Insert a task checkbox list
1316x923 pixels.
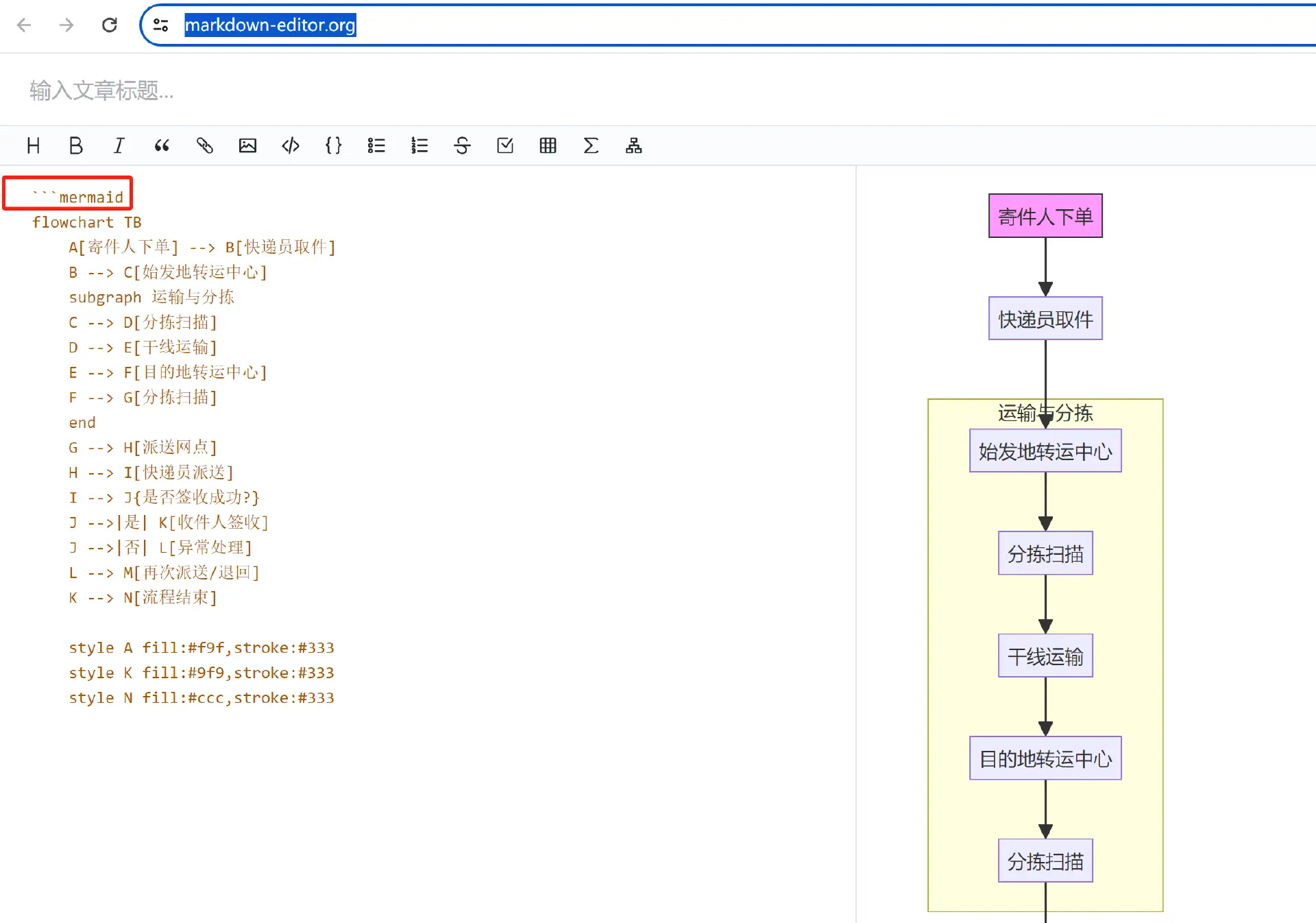[505, 145]
